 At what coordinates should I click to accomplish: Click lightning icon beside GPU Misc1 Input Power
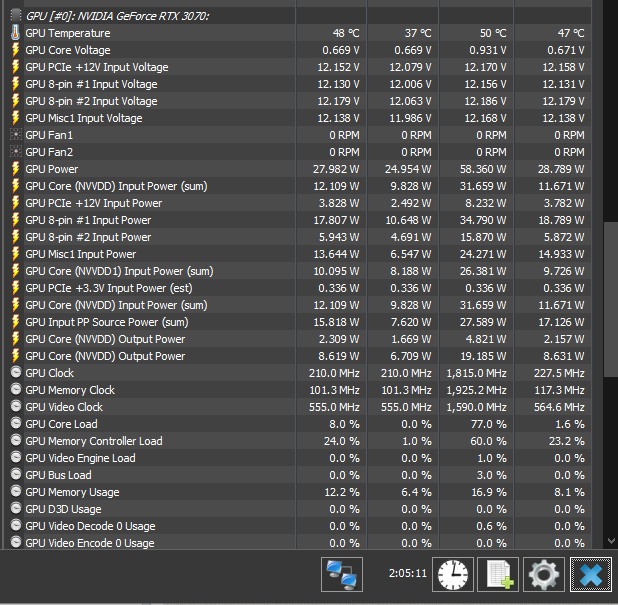tap(15, 254)
